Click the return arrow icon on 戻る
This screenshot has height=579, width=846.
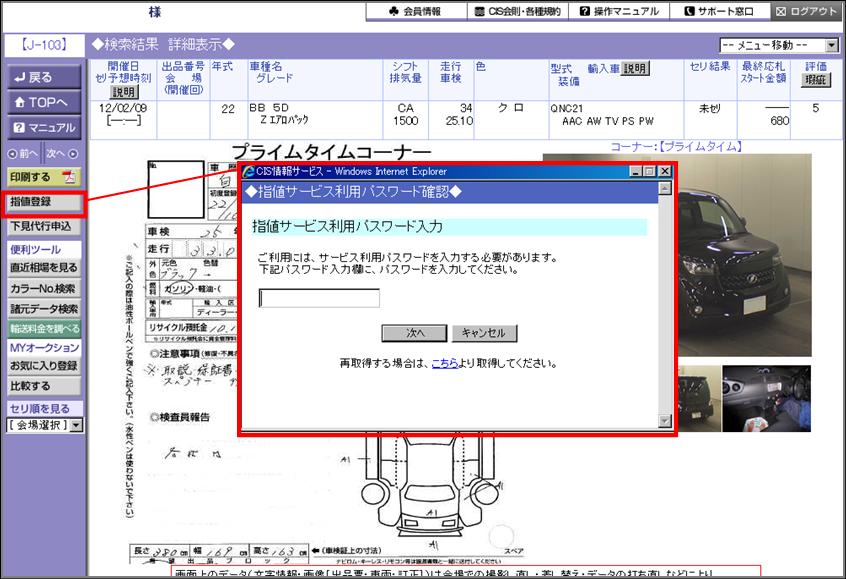tap(20, 78)
